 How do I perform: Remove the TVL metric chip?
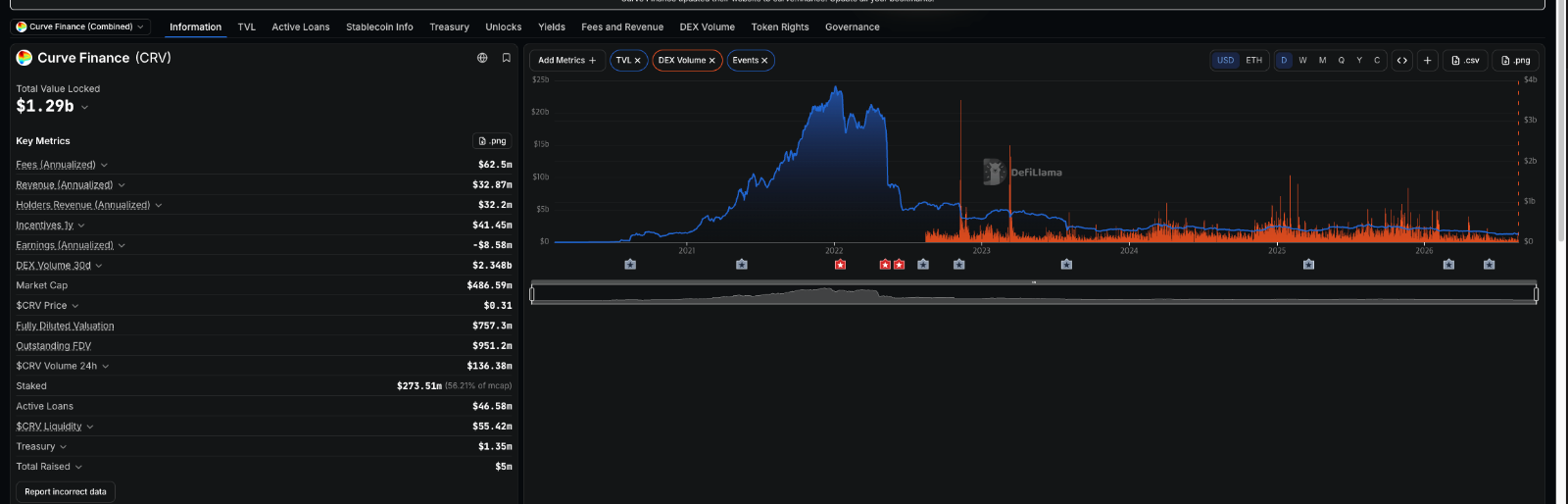click(x=637, y=61)
